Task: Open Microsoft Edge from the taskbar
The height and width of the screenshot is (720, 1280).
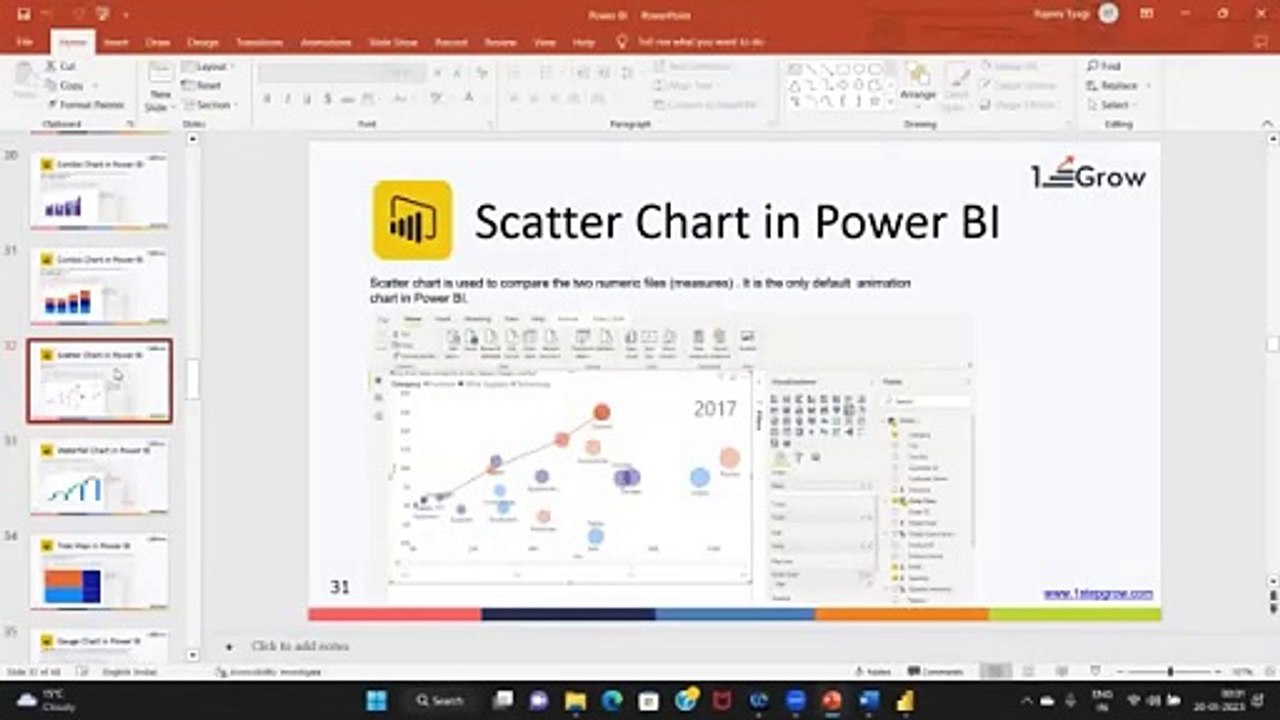Action: coord(612,700)
